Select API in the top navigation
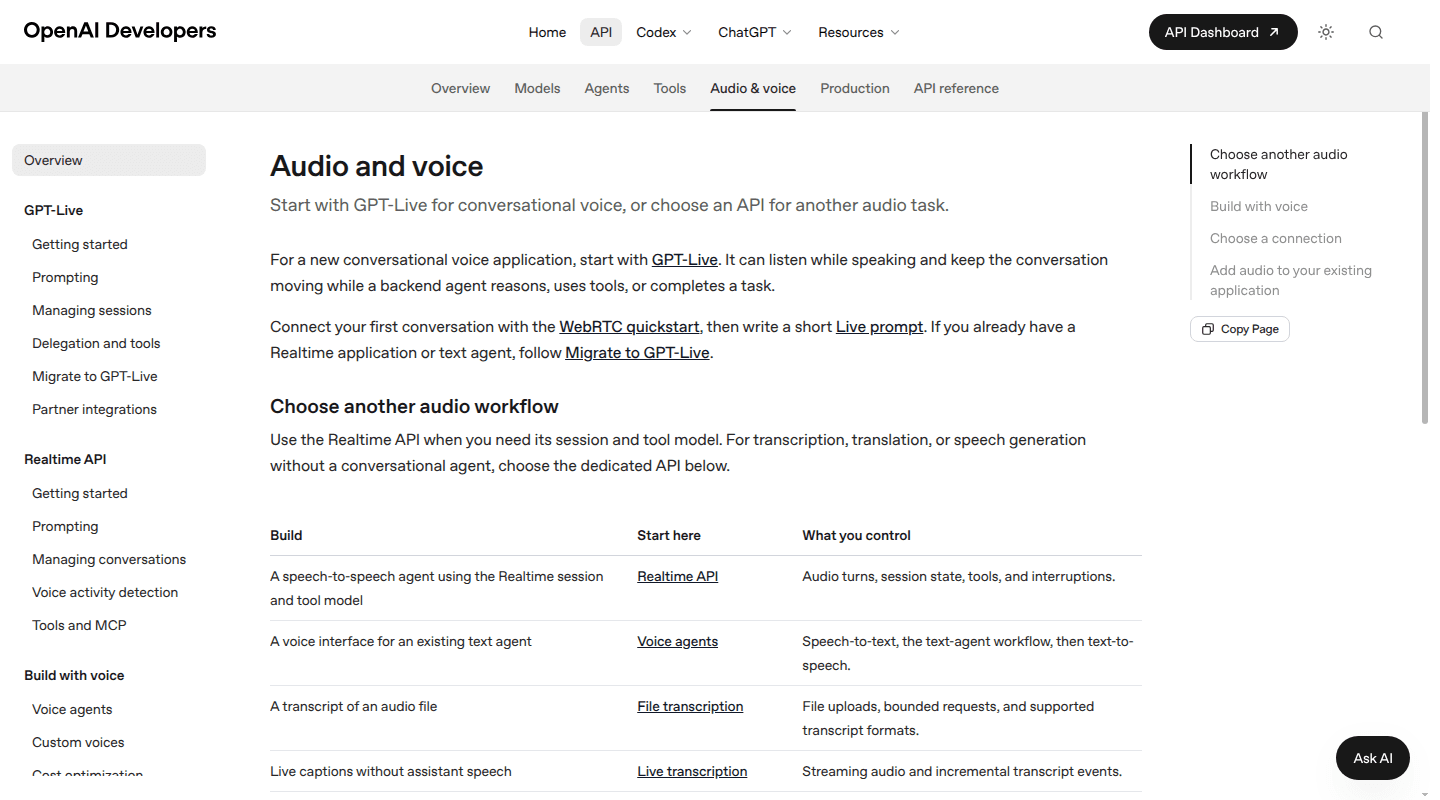The image size is (1440, 800). (601, 32)
